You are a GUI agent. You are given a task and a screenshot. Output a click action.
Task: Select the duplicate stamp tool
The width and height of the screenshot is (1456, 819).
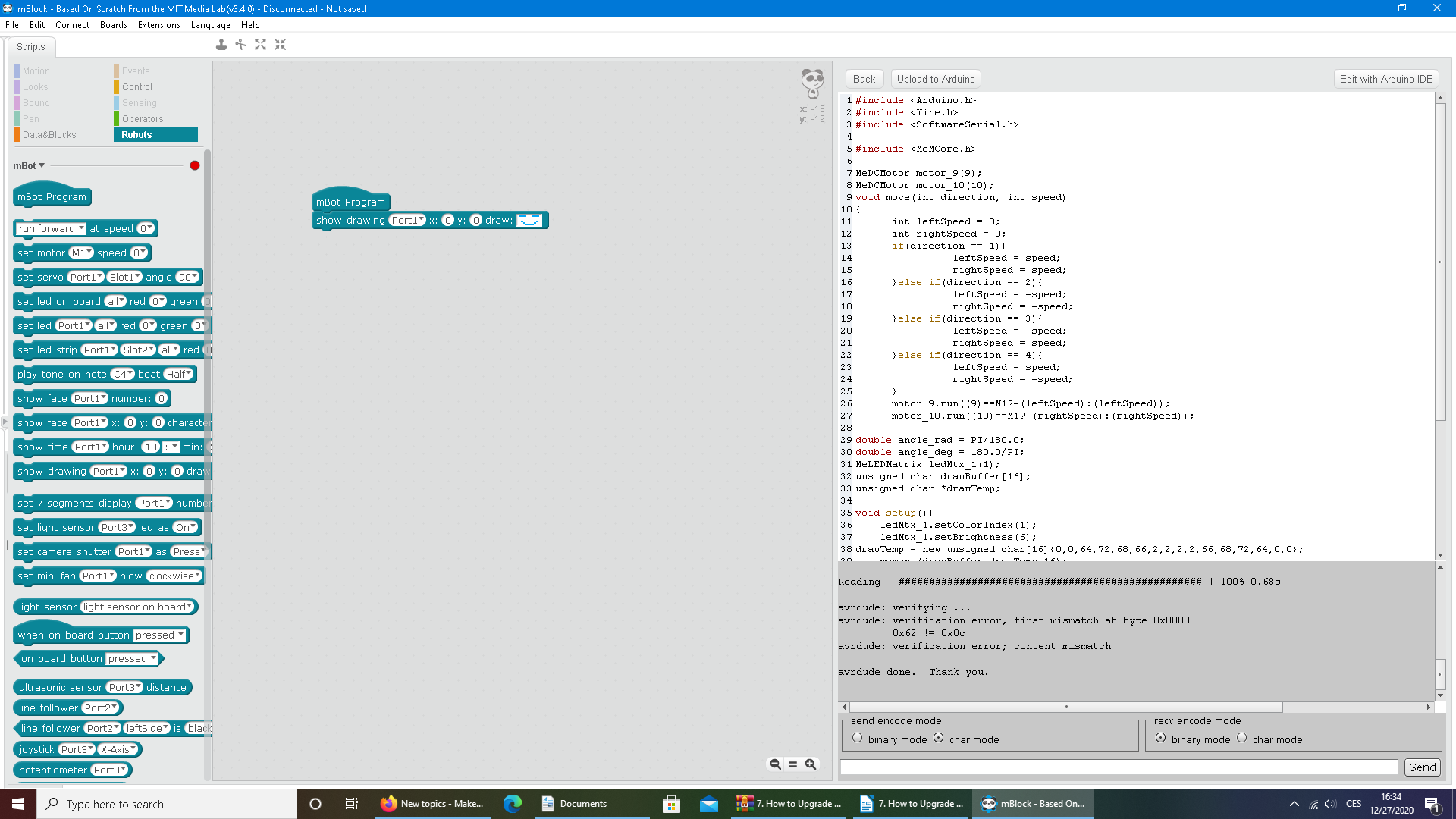pyautogui.click(x=221, y=45)
